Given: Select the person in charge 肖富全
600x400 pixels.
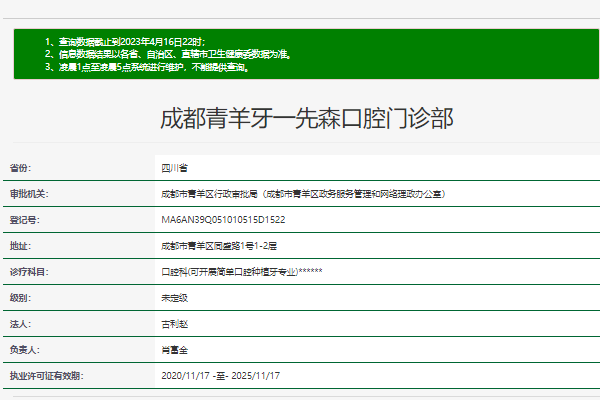Looking at the screenshot, I should point(174,350).
